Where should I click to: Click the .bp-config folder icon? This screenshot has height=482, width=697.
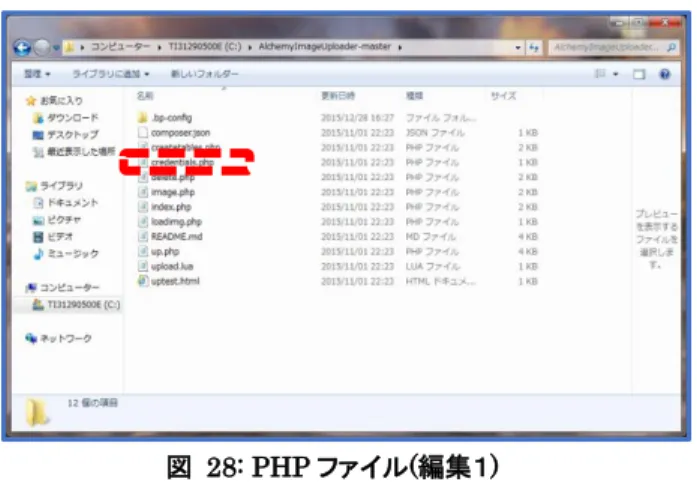[142, 117]
